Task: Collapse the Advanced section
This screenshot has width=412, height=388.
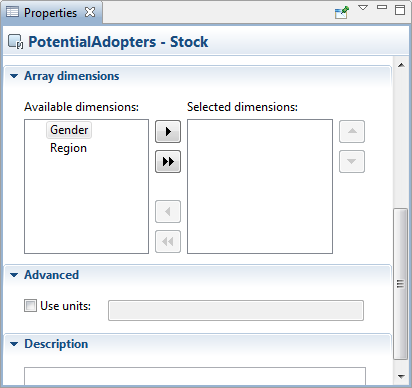Action: pyautogui.click(x=14, y=275)
